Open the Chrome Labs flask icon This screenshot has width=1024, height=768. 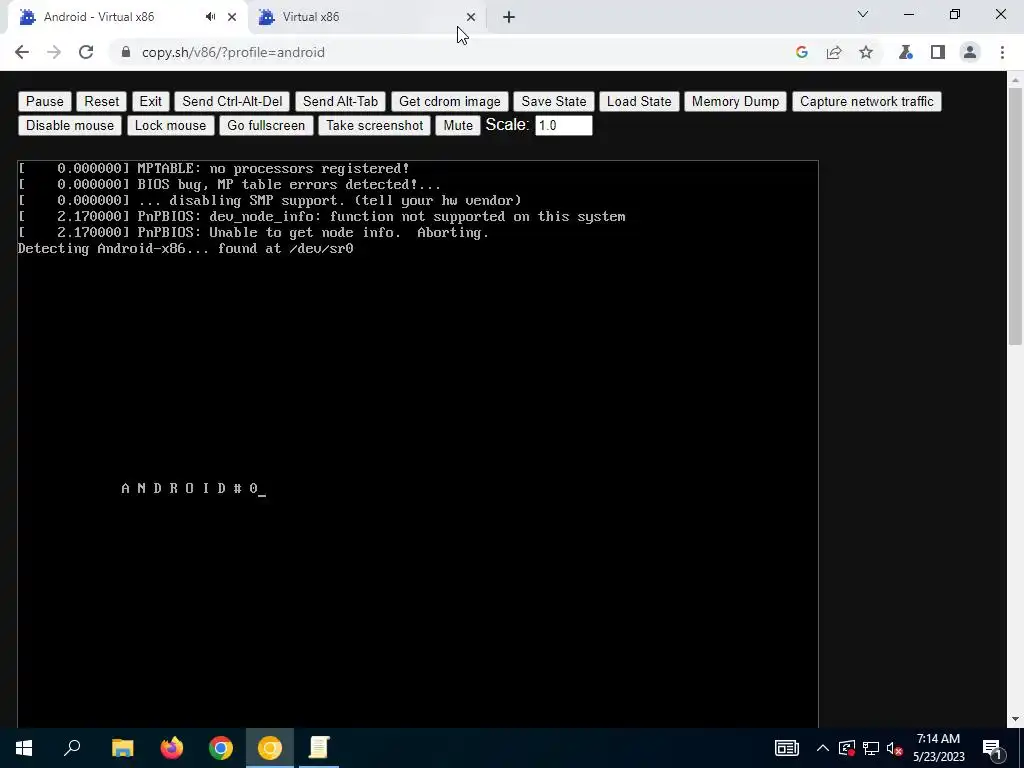[906, 52]
